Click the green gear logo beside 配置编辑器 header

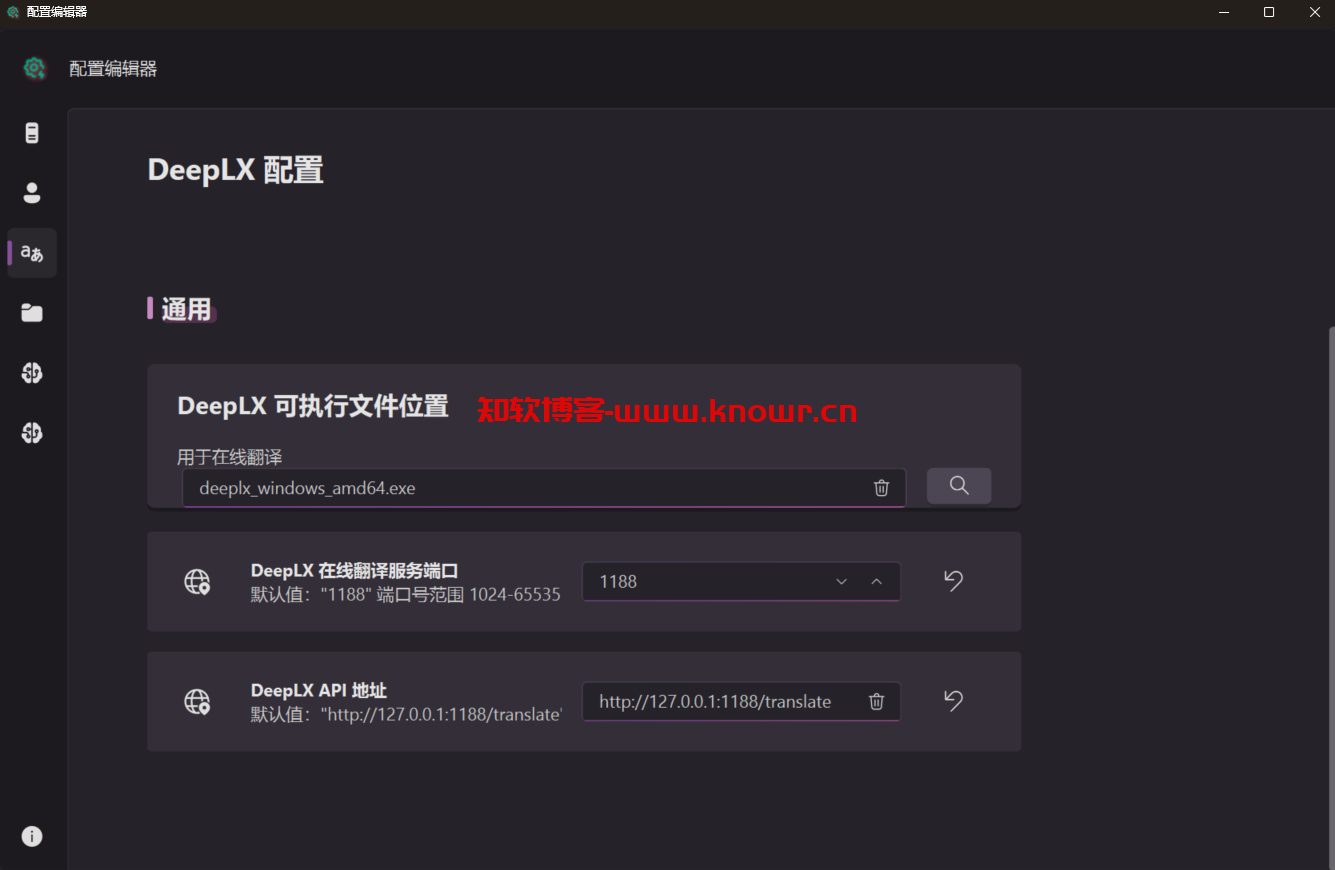(x=34, y=68)
